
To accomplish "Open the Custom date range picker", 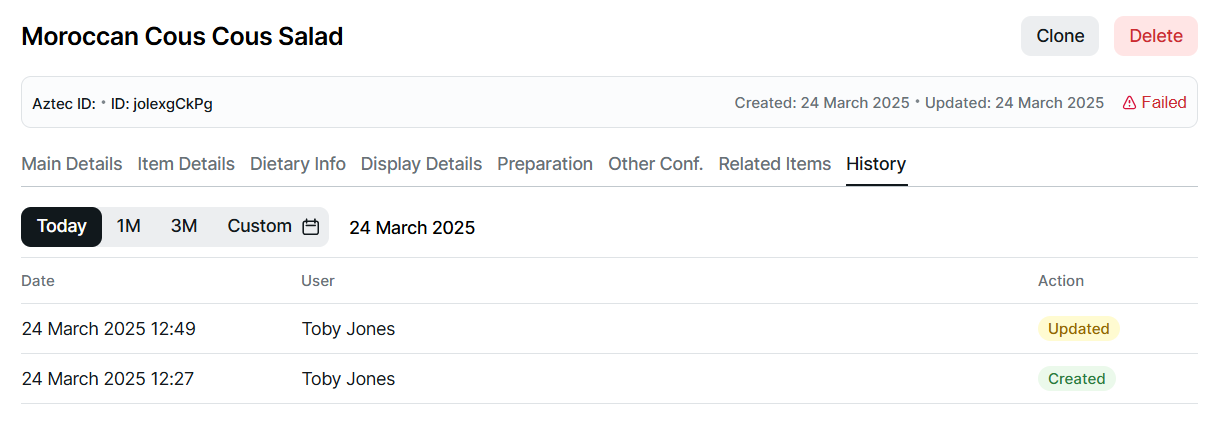I will (x=260, y=227).
